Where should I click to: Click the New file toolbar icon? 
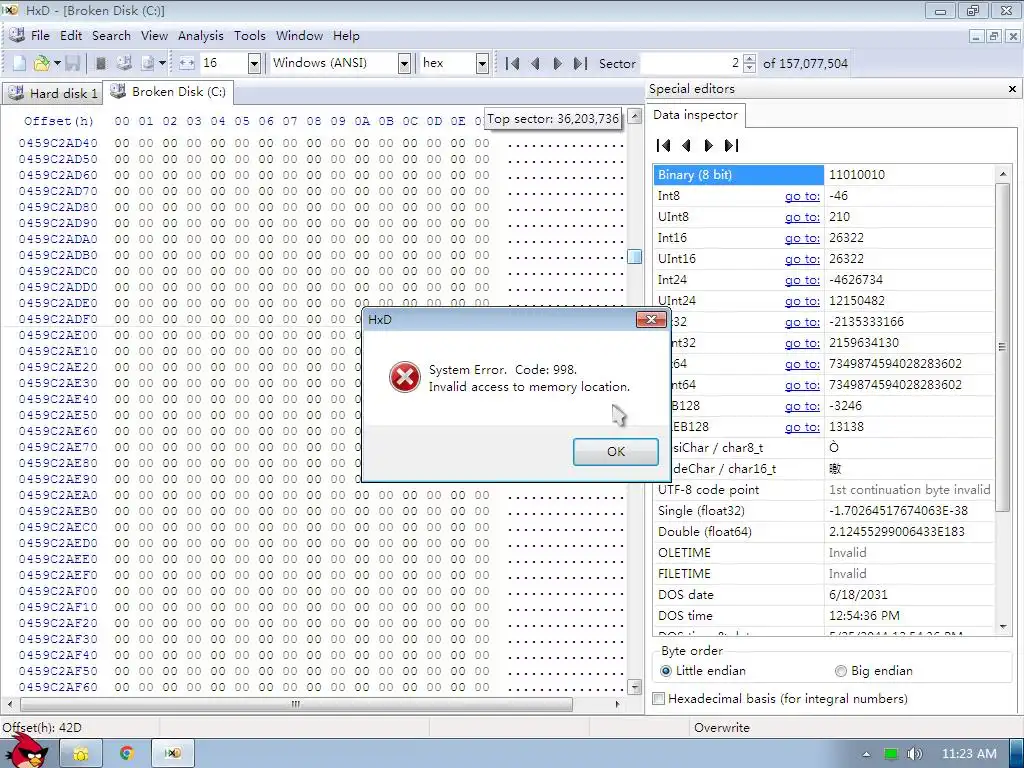pyautogui.click(x=20, y=63)
